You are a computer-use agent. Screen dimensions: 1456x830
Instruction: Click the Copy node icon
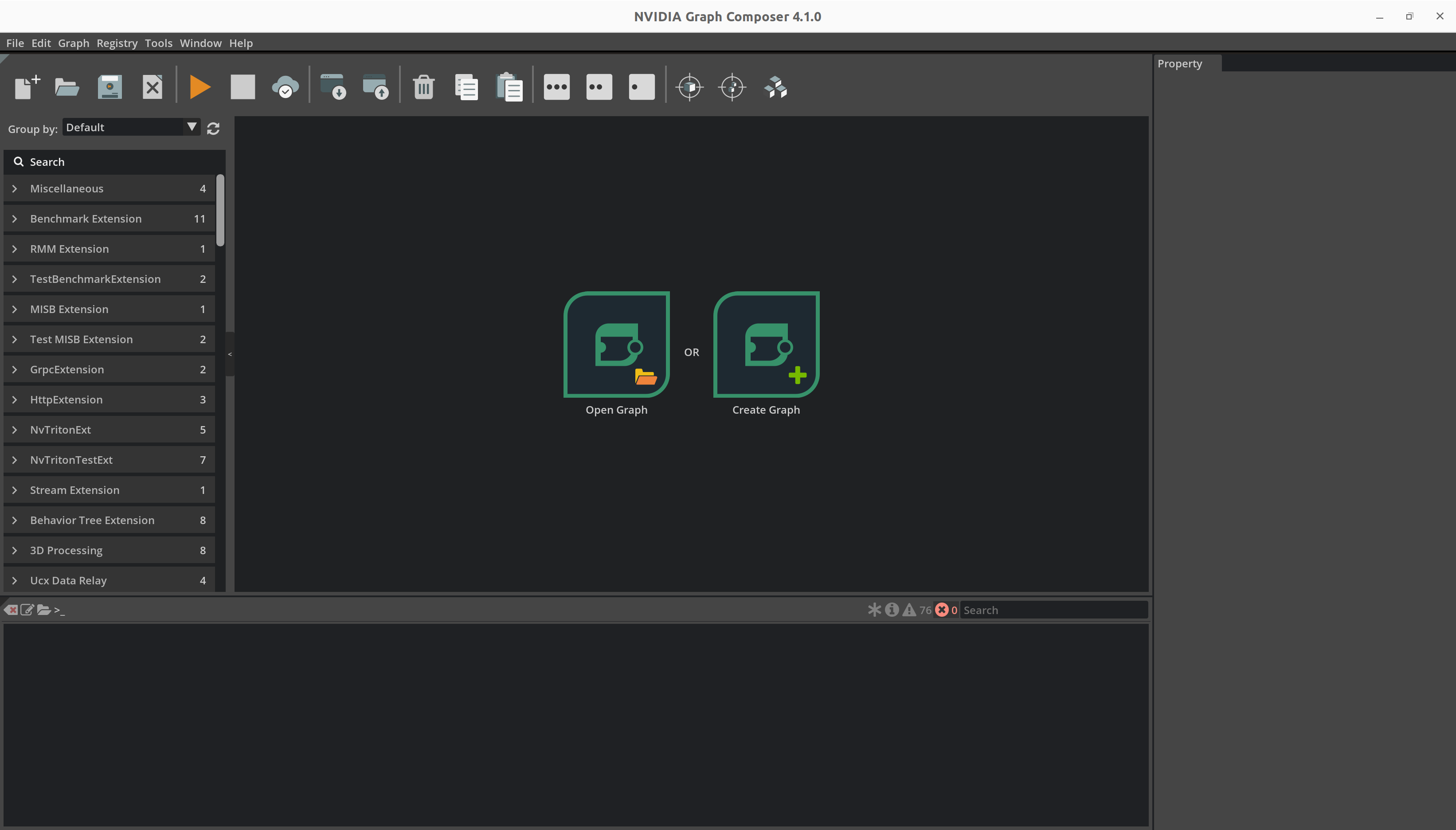click(466, 87)
